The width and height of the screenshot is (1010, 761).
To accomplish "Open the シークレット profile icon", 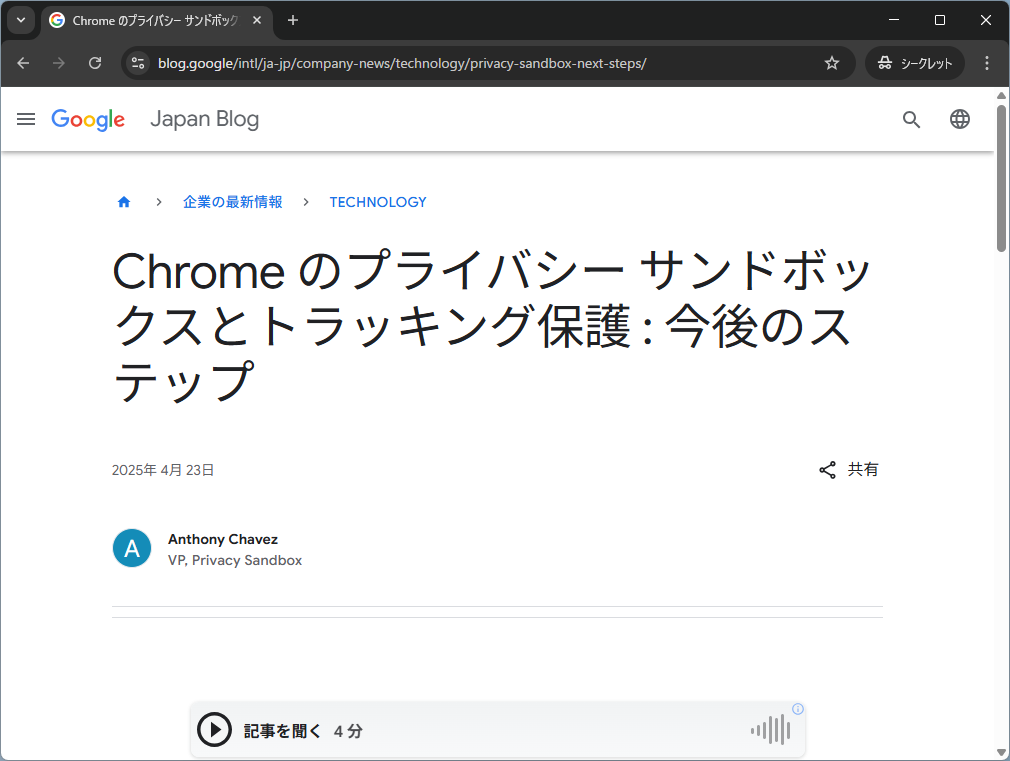I will pos(914,62).
